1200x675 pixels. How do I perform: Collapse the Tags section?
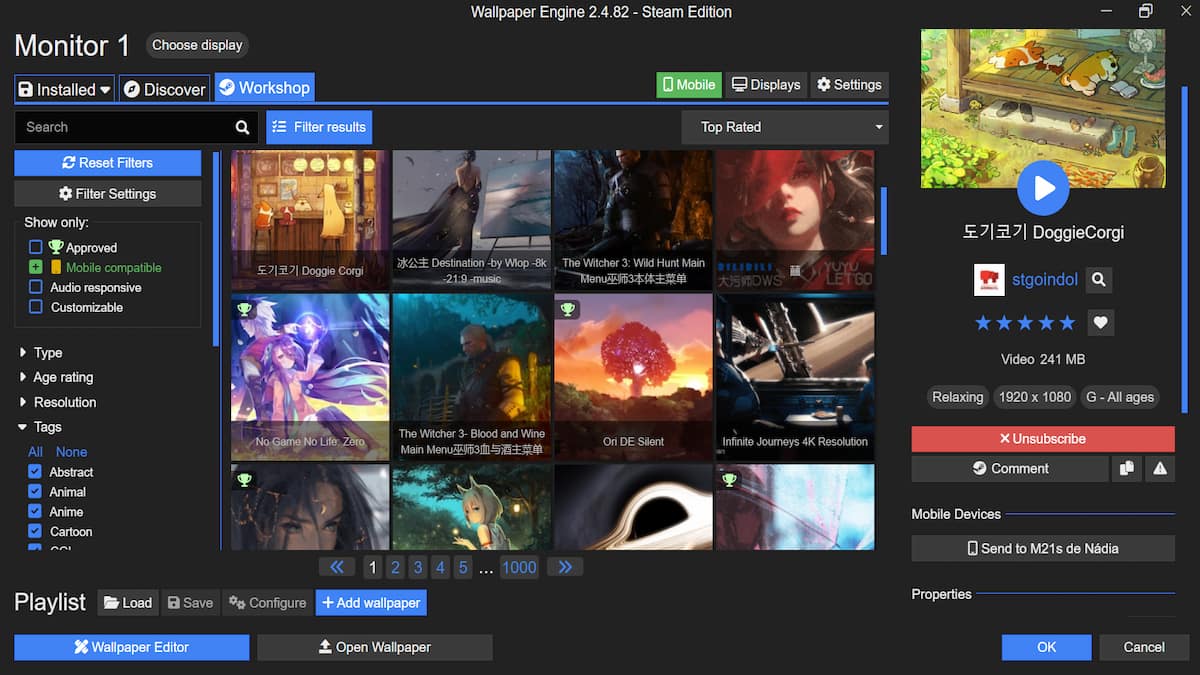(40, 427)
